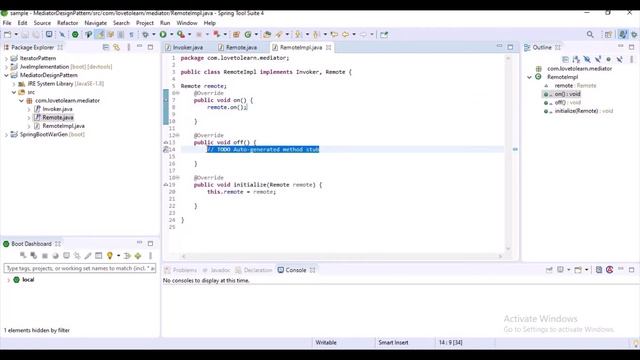The width and height of the screenshot is (640, 360).
Task: Collapse com.lovetolearn.mediator package
Action: (x=21, y=100)
